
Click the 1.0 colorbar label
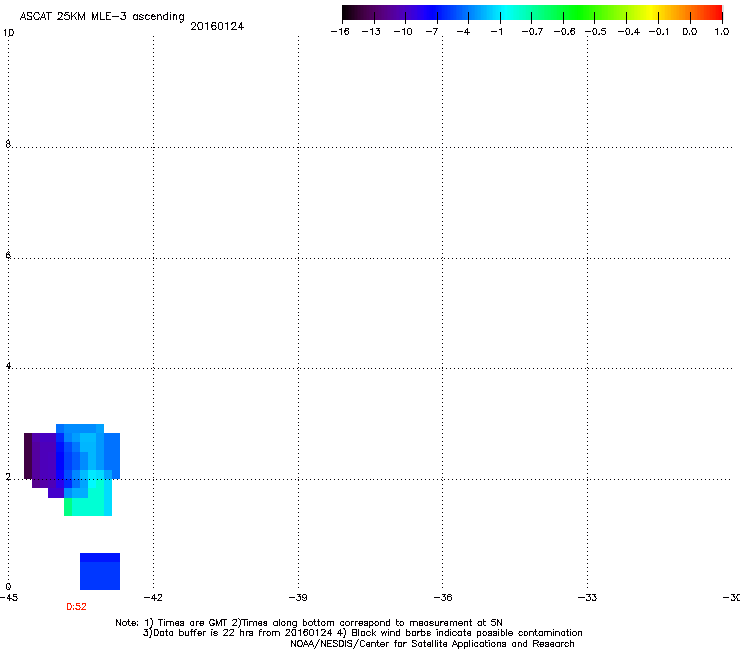pos(722,32)
